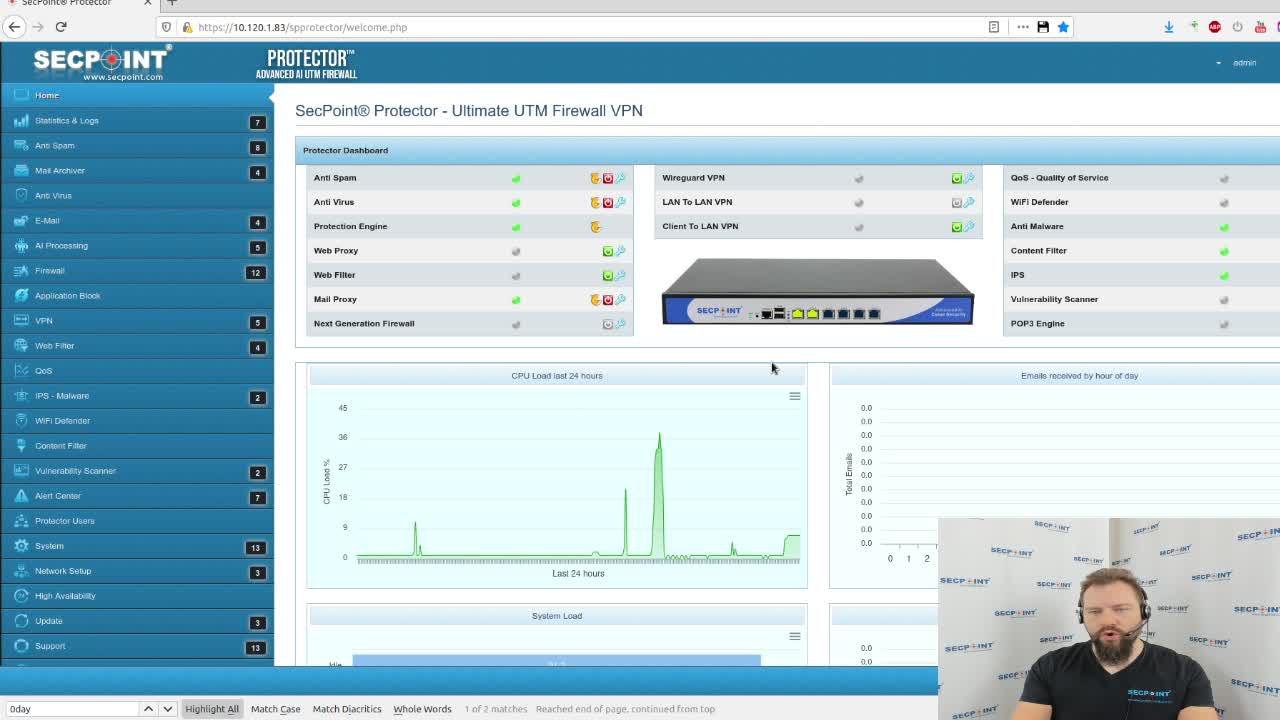Image resolution: width=1280 pixels, height=720 pixels.
Task: Open CPU Load chart hamburger menu
Action: (795, 396)
